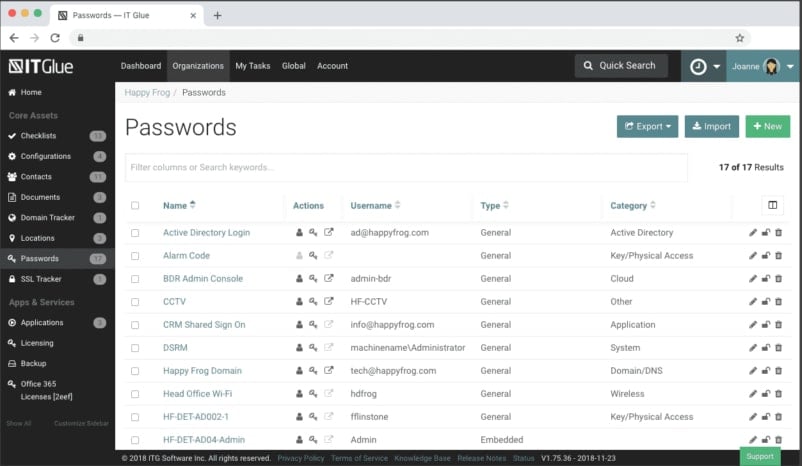The height and width of the screenshot is (466, 802).
Task: Sort table by Name column
Action: [179, 205]
